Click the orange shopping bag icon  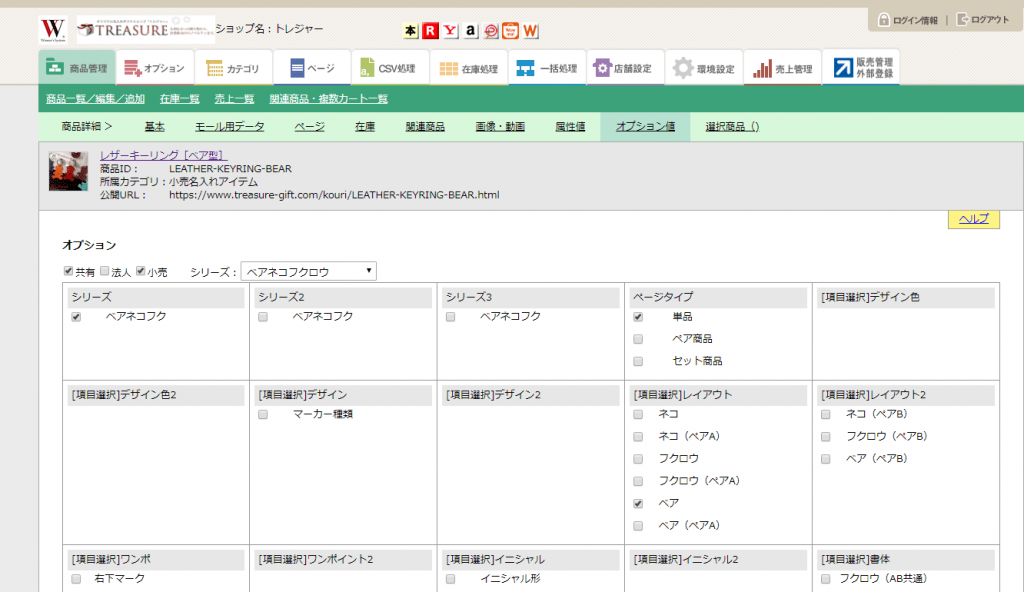point(510,31)
